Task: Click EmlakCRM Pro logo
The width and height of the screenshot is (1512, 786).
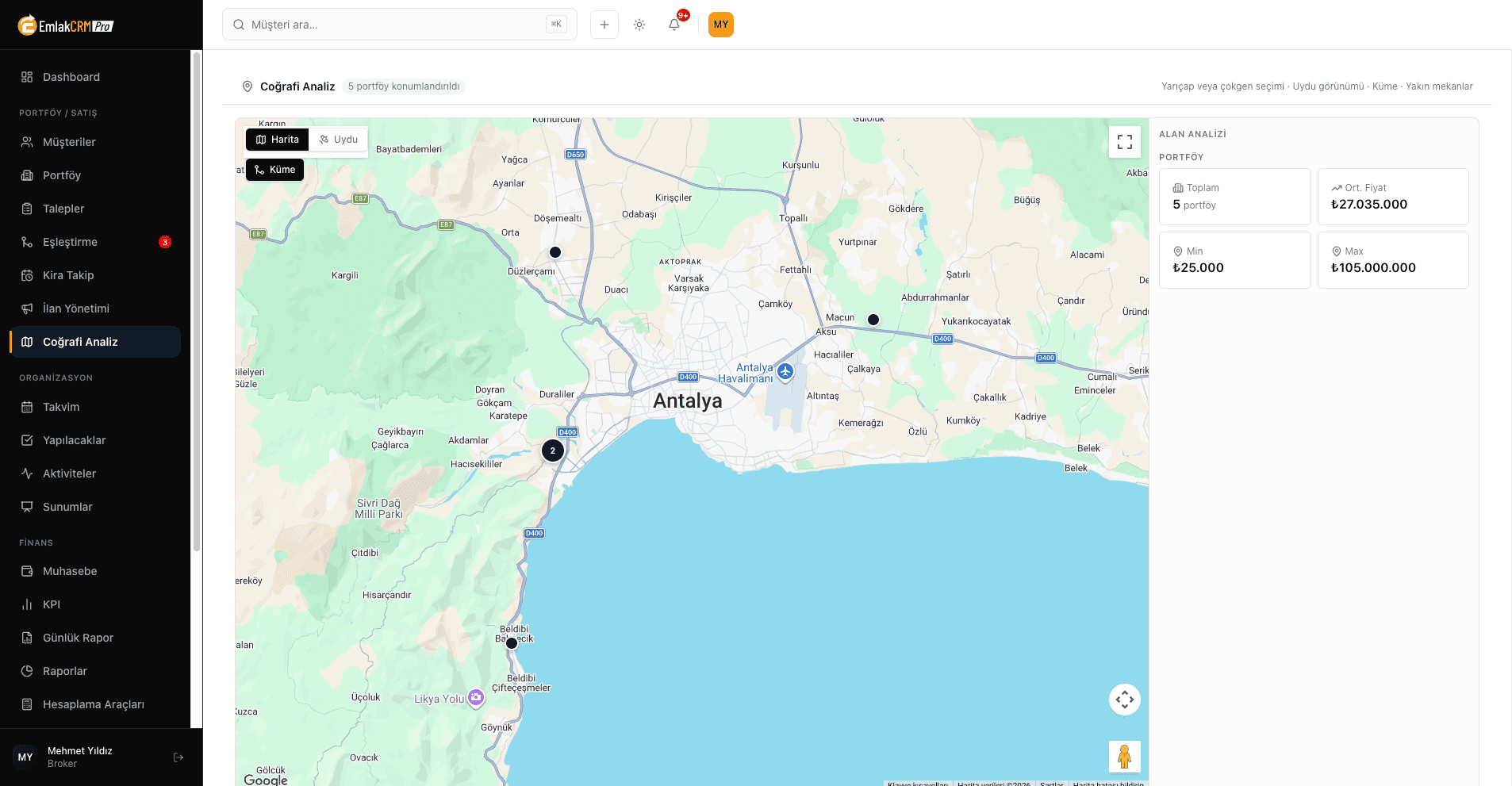Action: coord(66,25)
